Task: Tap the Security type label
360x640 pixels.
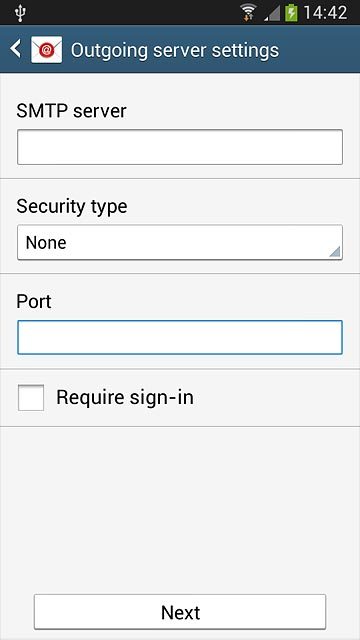Action: point(72,207)
